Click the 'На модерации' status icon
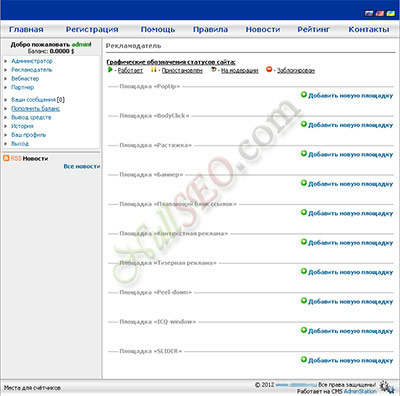Screen dimensions: 400x396 coord(214,70)
